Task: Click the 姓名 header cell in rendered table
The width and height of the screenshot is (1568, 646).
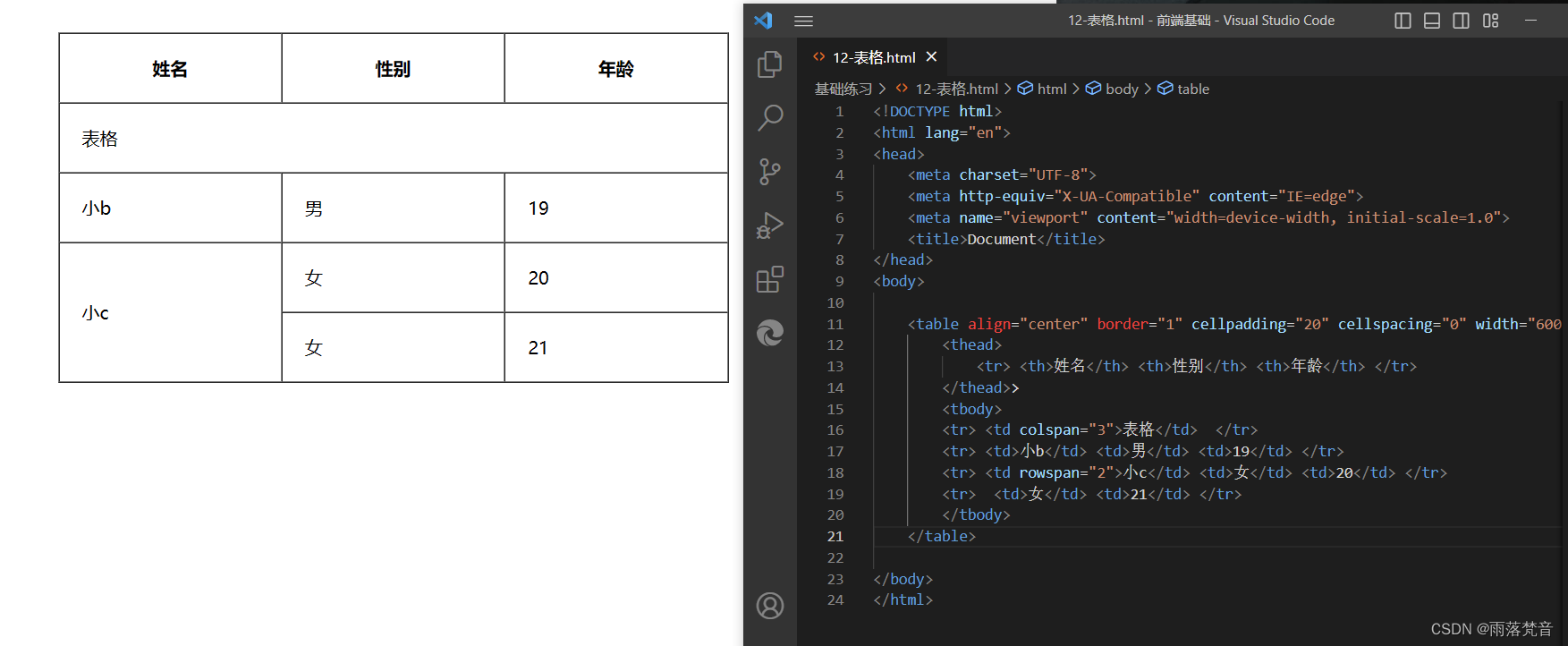Action: click(x=170, y=69)
